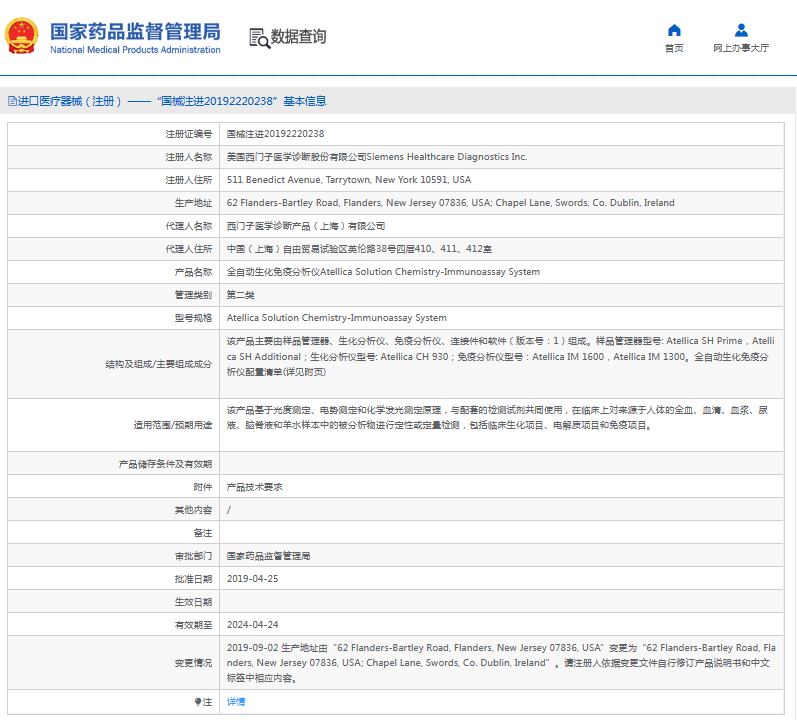Select the 产品技术要求 attachment value
Screen dimensions: 797x720
point(255,487)
